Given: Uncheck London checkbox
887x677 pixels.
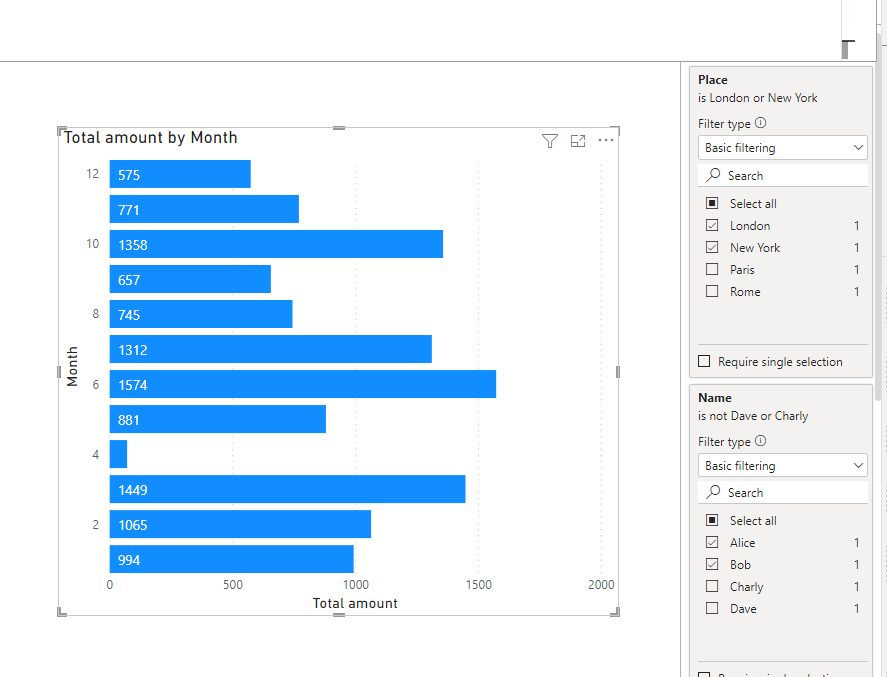Looking at the screenshot, I should [712, 225].
